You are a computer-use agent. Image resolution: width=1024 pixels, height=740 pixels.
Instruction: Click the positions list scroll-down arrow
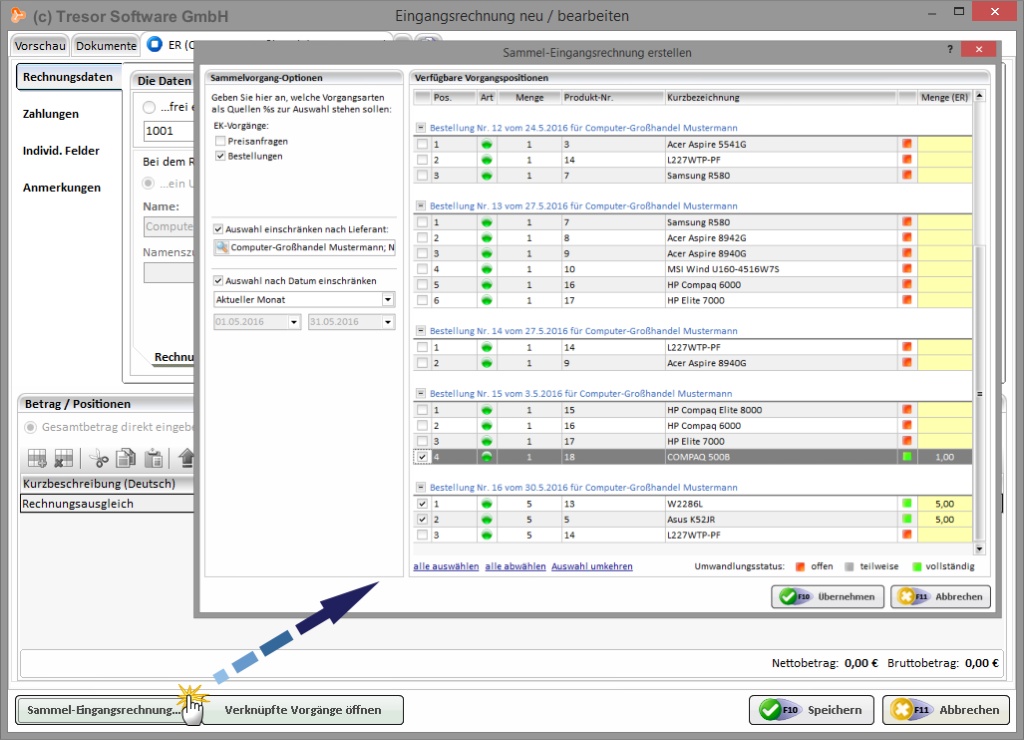coord(980,550)
